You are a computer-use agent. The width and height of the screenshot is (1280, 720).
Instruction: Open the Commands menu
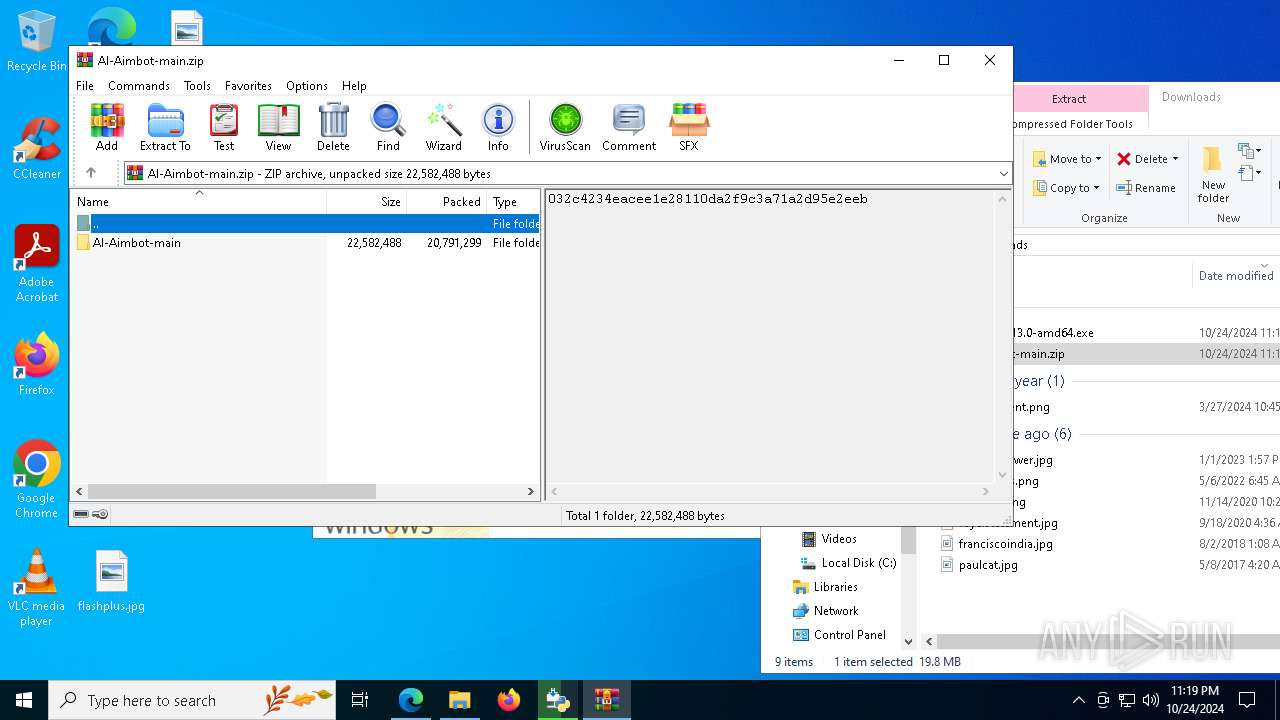pyautogui.click(x=139, y=86)
